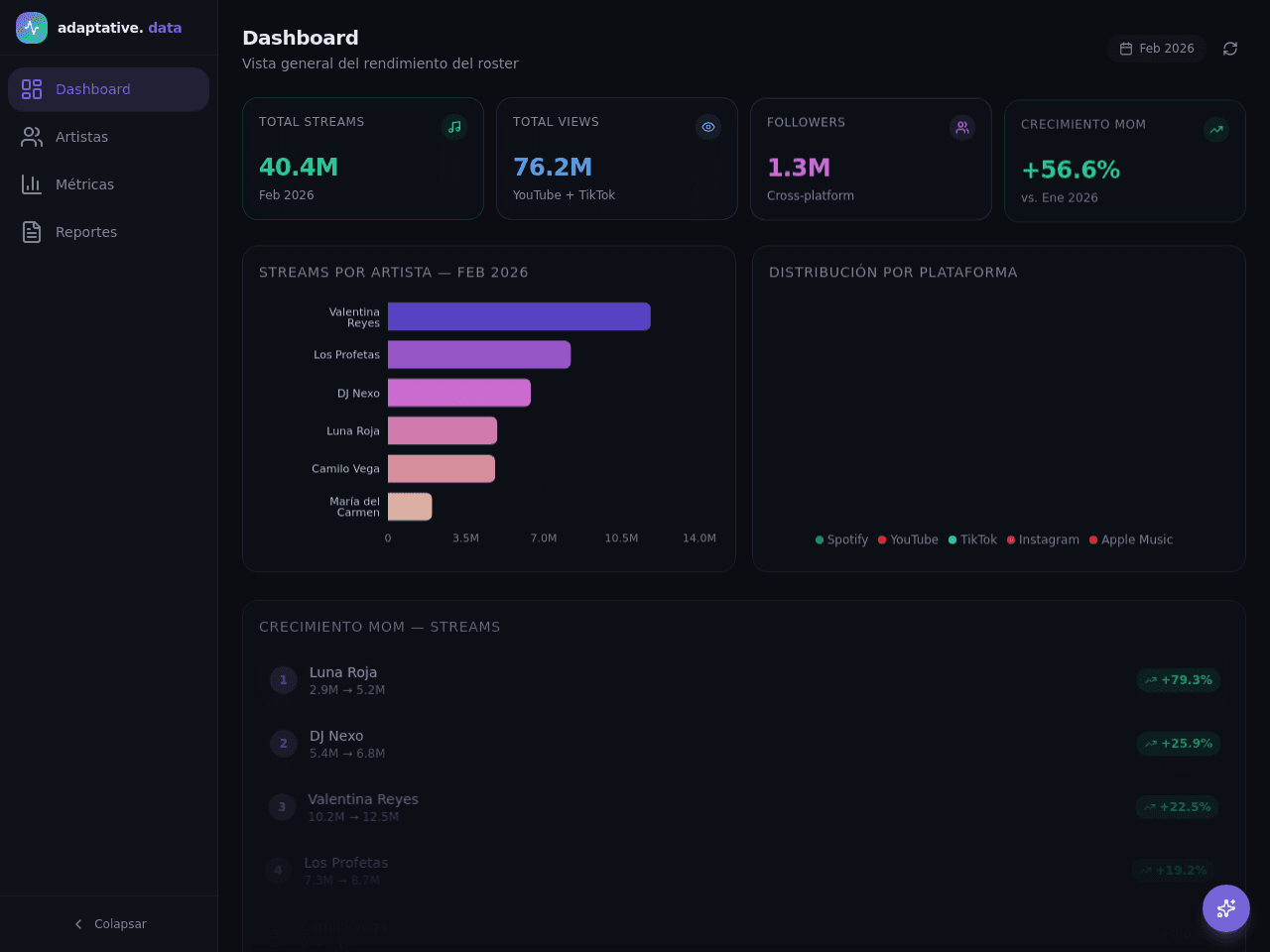Select the DJ Nexo growth row
Viewport: 1270px width, 952px height.
click(x=744, y=744)
